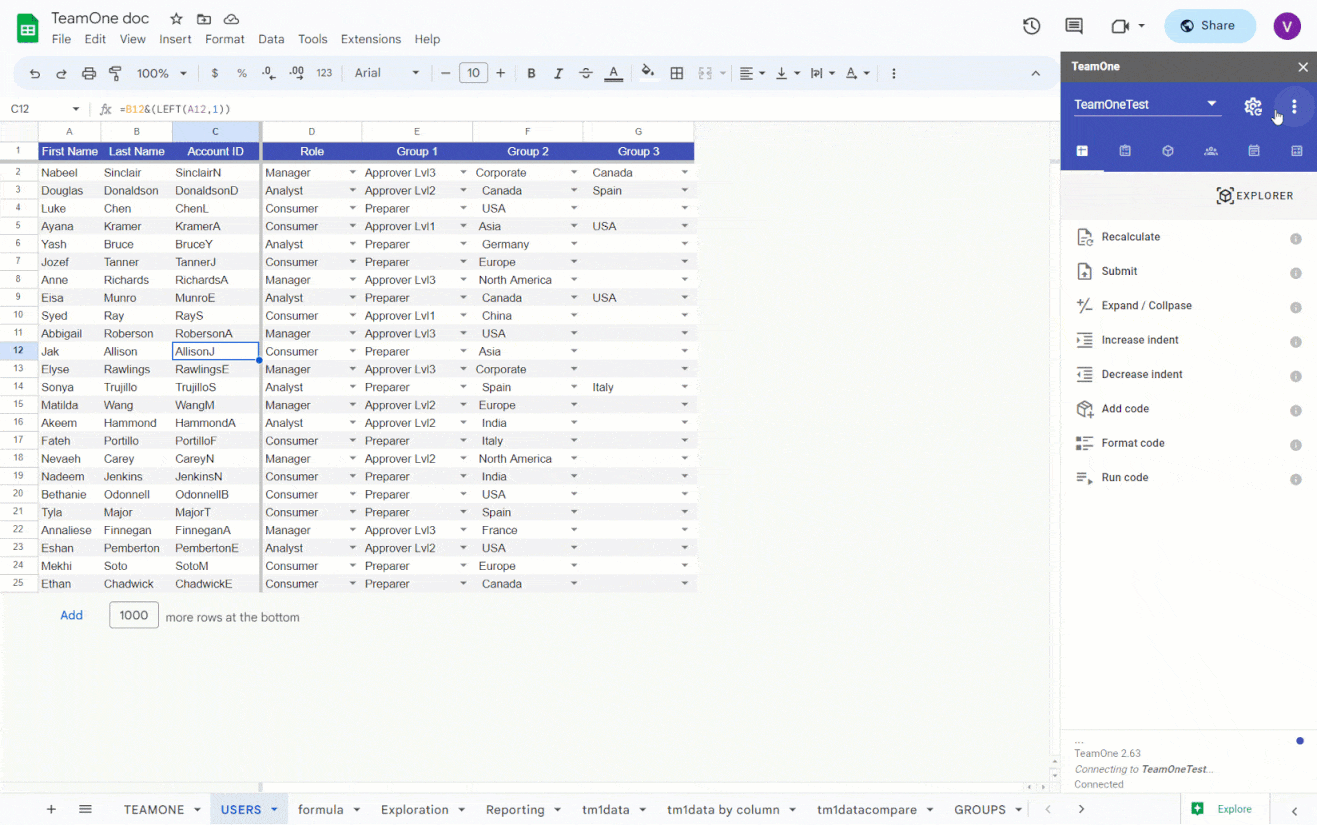This screenshot has height=825, width=1317.
Task: Click the 1000 rows input box
Action: tap(134, 615)
